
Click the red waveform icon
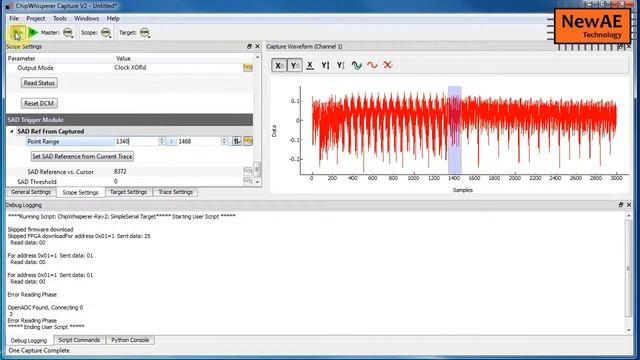click(372, 65)
